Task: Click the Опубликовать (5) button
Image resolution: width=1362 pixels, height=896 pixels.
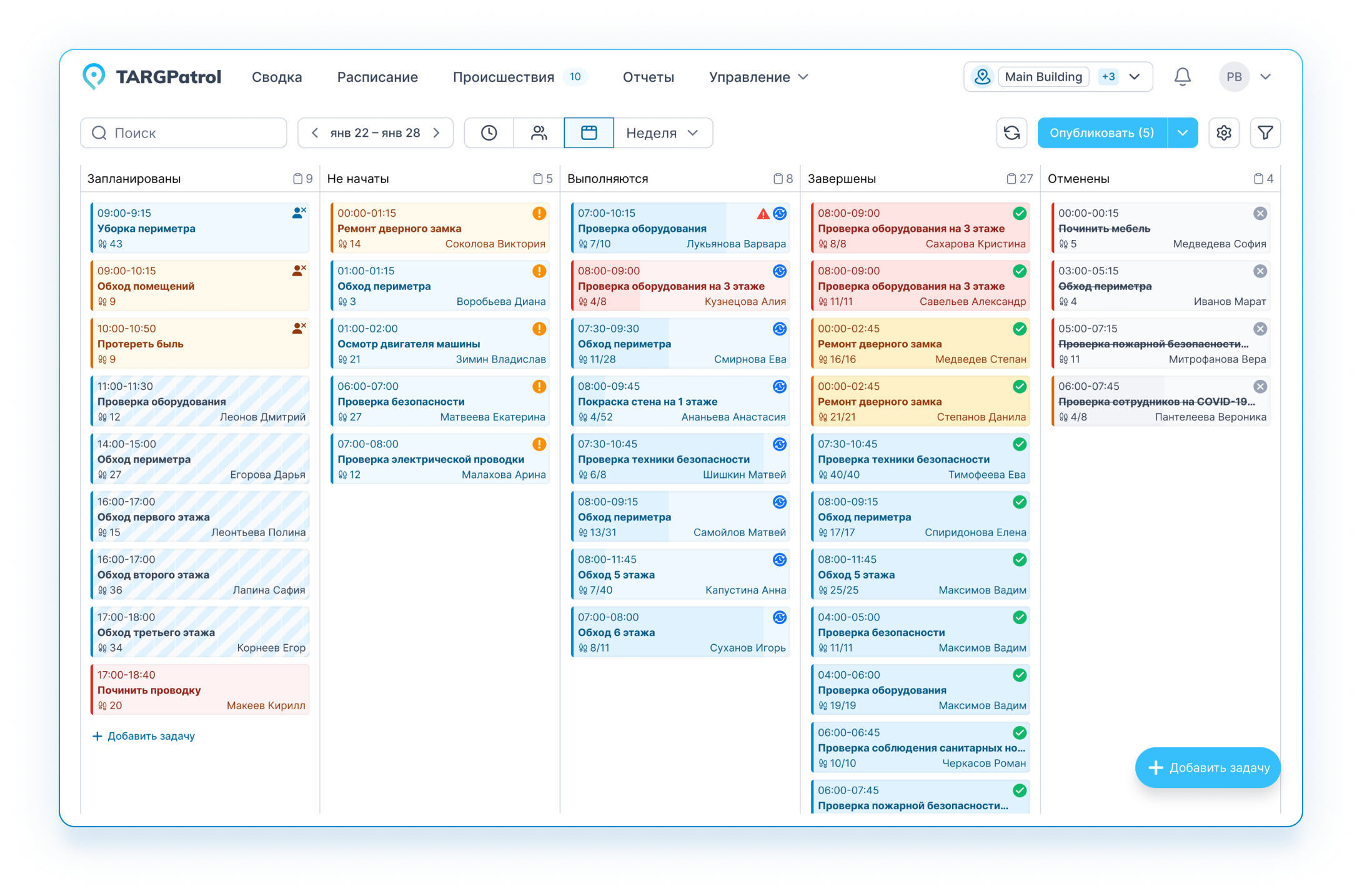Action: pos(1101,133)
